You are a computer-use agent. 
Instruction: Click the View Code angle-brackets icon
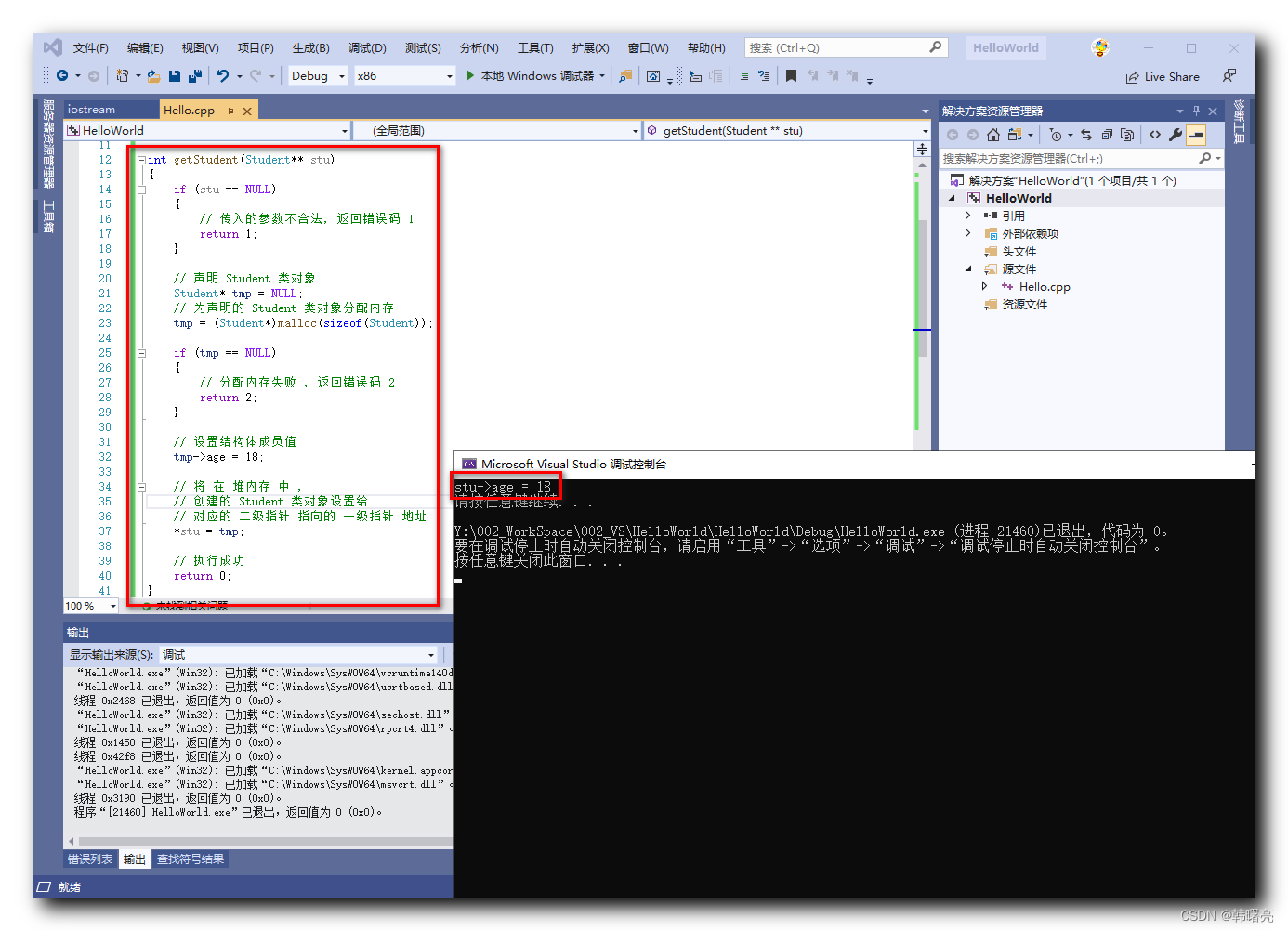tap(1155, 135)
